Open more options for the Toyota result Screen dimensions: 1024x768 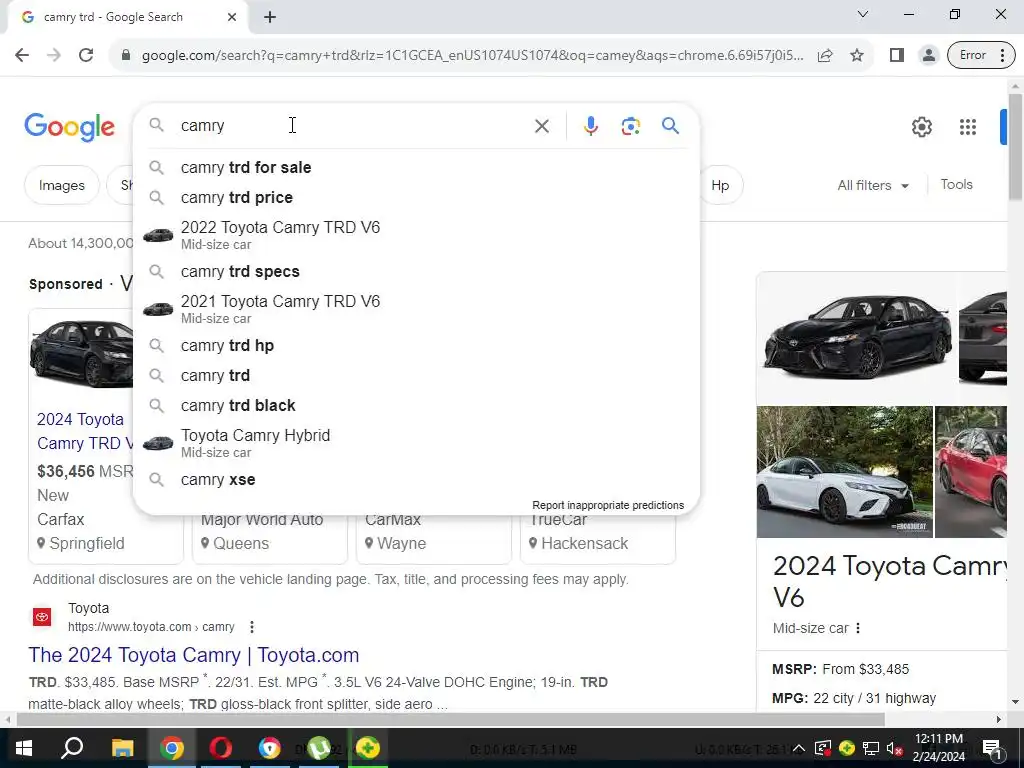(251, 627)
